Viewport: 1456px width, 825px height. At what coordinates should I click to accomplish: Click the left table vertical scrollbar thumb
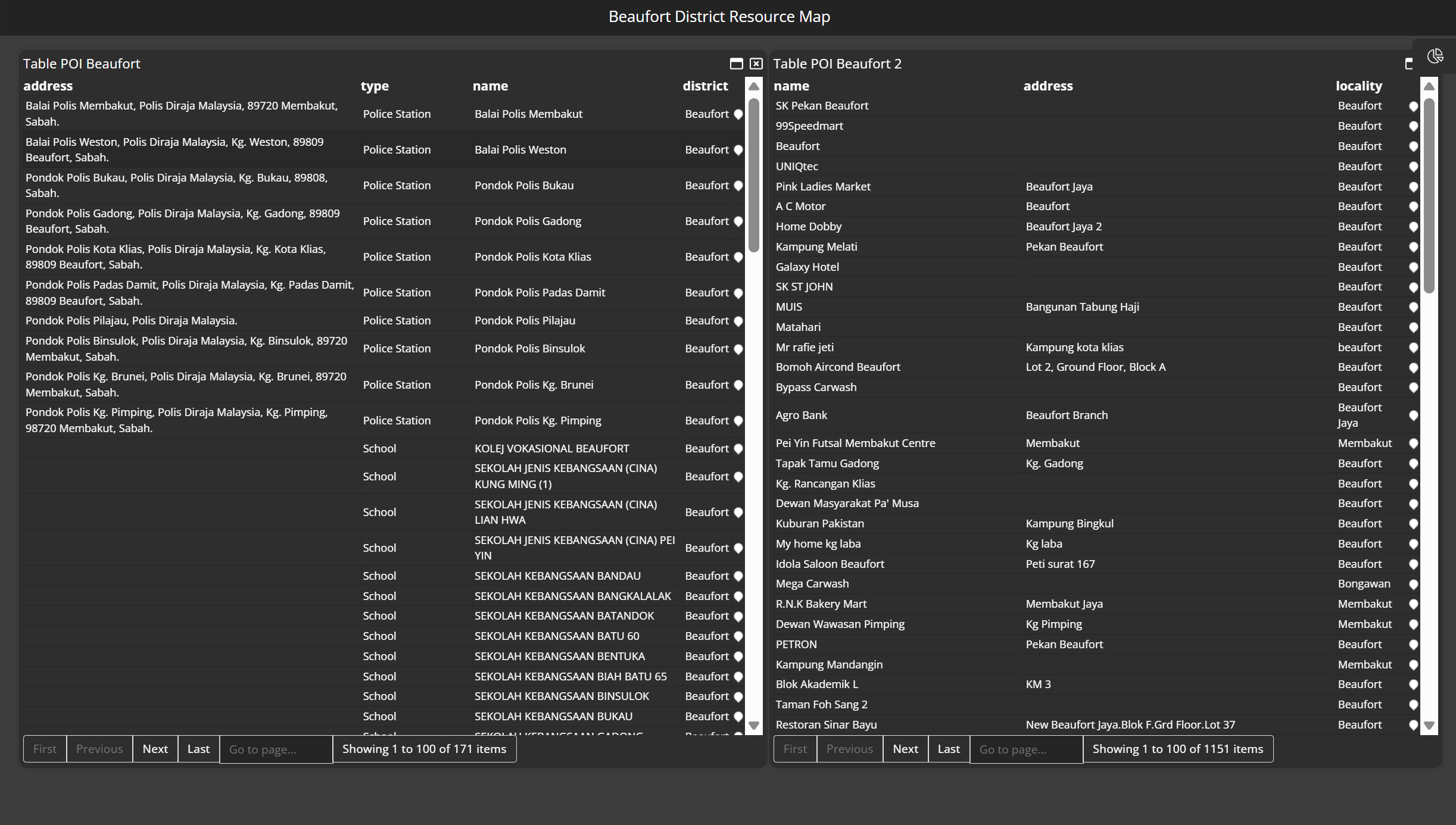click(x=754, y=176)
